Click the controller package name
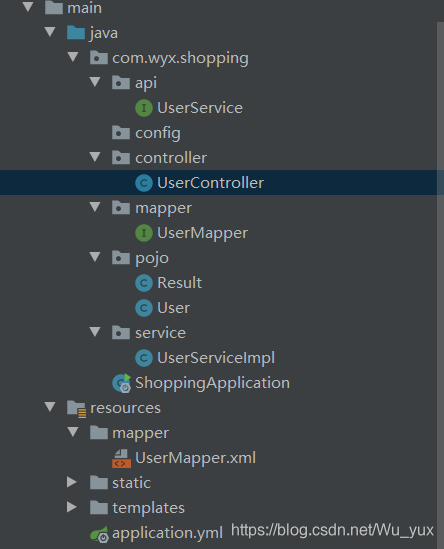444x549 pixels. point(171,158)
